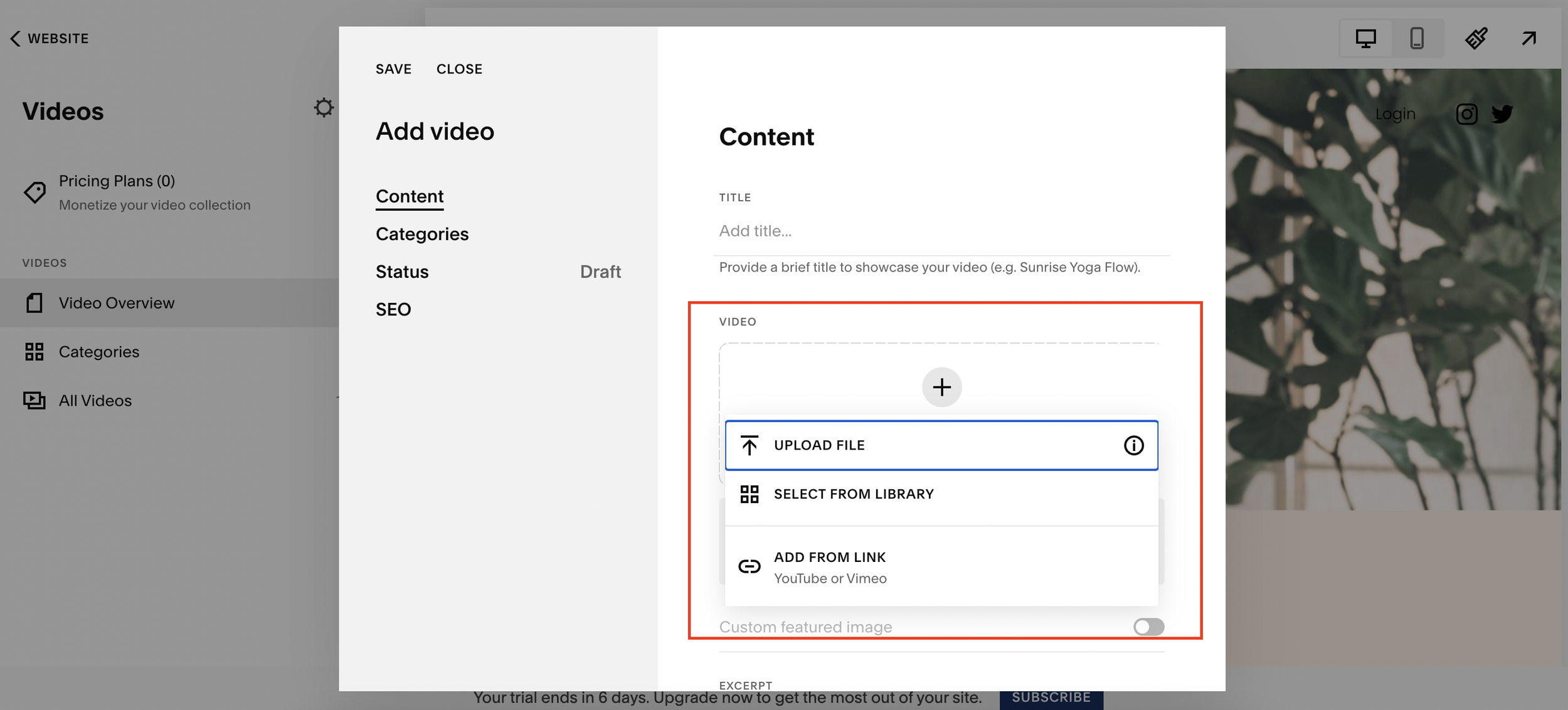Click the Upload File info icon
The width and height of the screenshot is (1568, 710).
1133,445
